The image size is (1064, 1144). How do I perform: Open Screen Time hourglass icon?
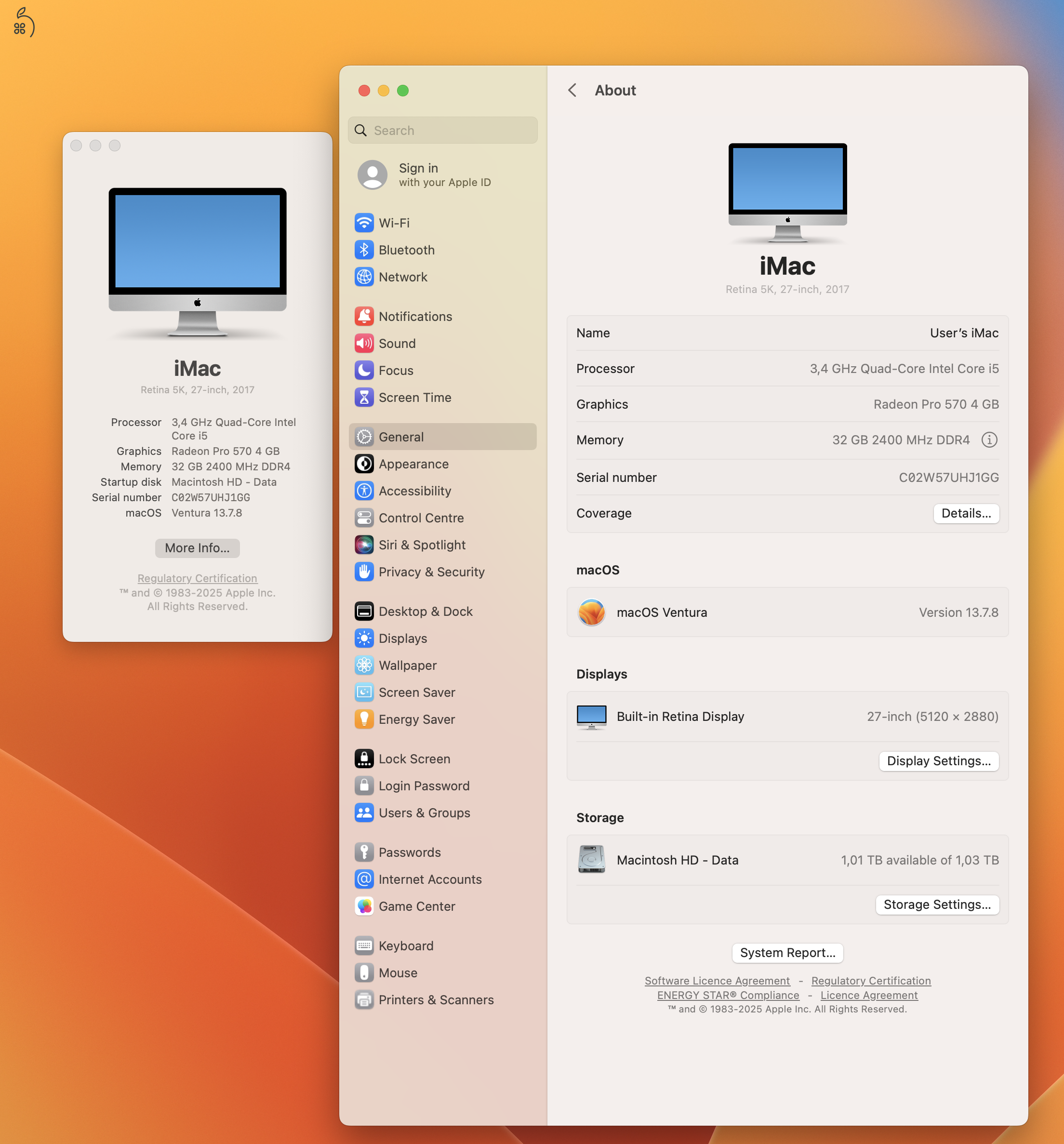point(364,397)
